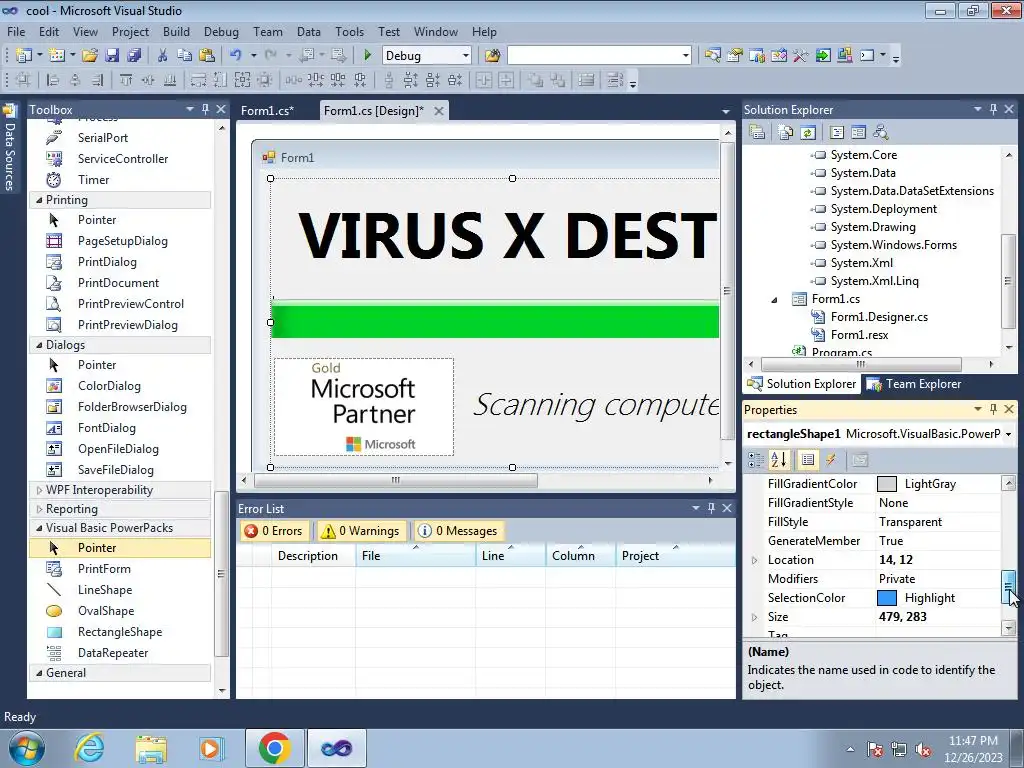1024x768 pixels.
Task: Open the Data Sources side tab
Action: (x=10, y=147)
